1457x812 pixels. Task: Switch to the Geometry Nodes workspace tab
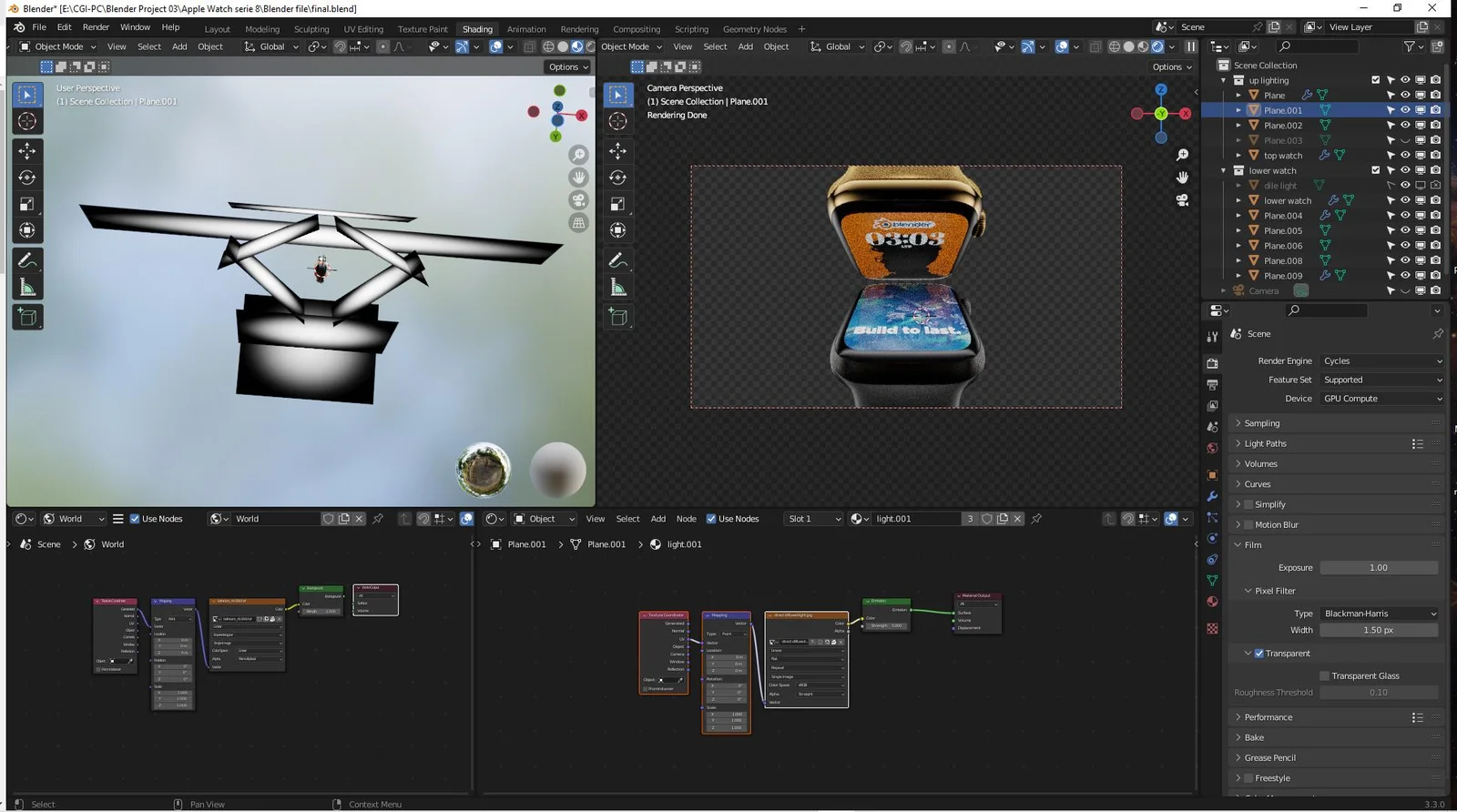754,29
